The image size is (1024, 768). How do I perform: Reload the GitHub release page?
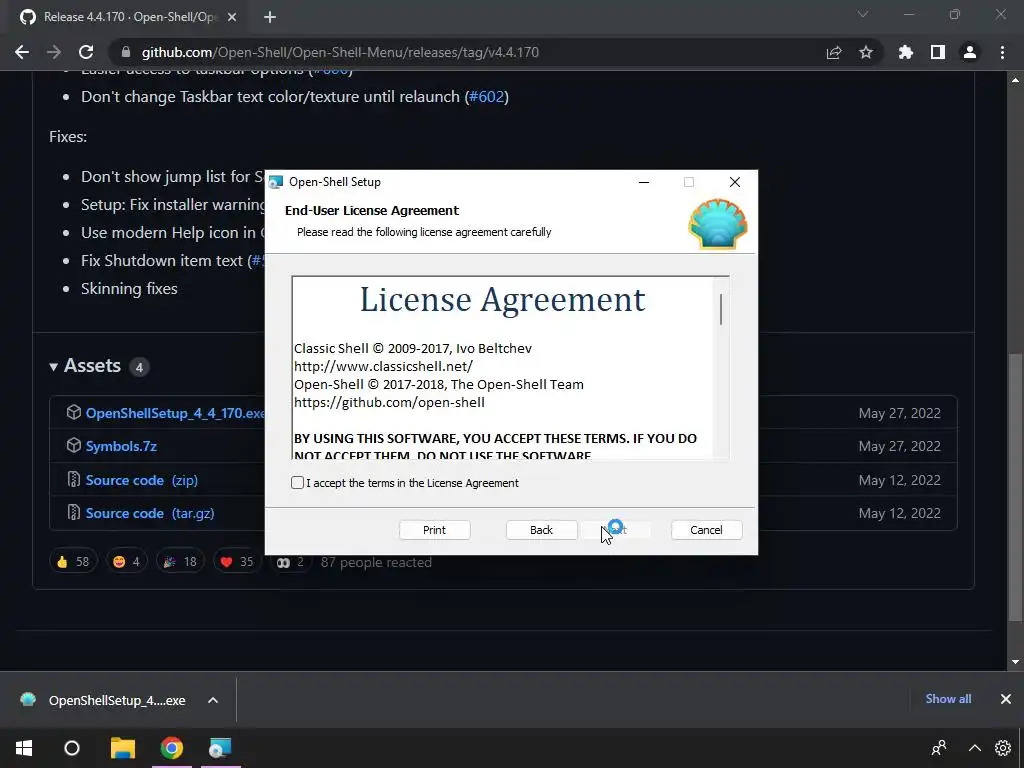[x=86, y=52]
